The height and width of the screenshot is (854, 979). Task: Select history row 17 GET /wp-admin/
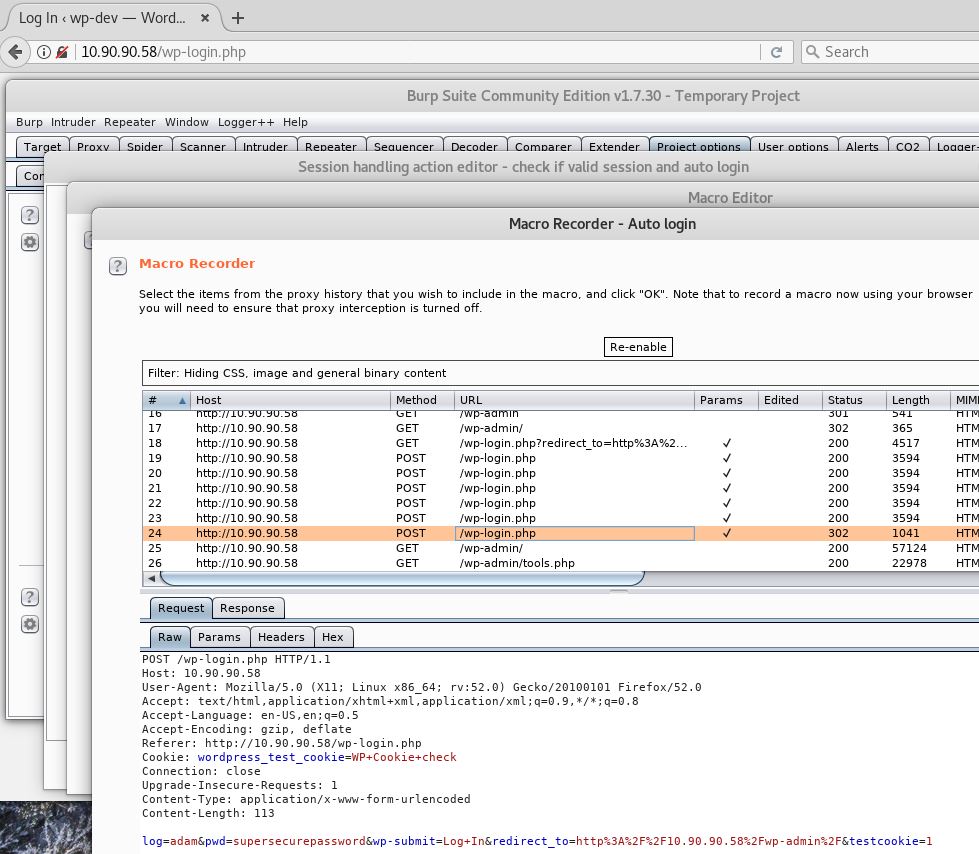[560, 428]
